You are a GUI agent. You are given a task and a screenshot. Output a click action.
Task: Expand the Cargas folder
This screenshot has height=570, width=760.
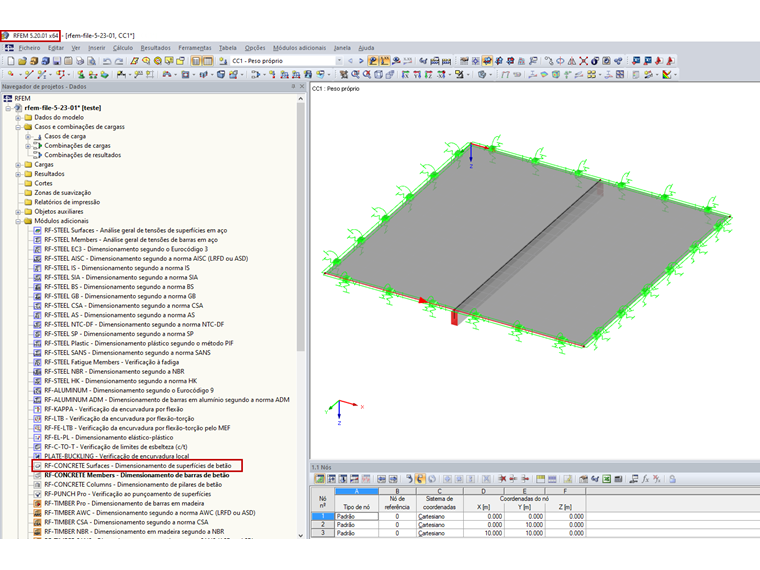tap(18, 165)
